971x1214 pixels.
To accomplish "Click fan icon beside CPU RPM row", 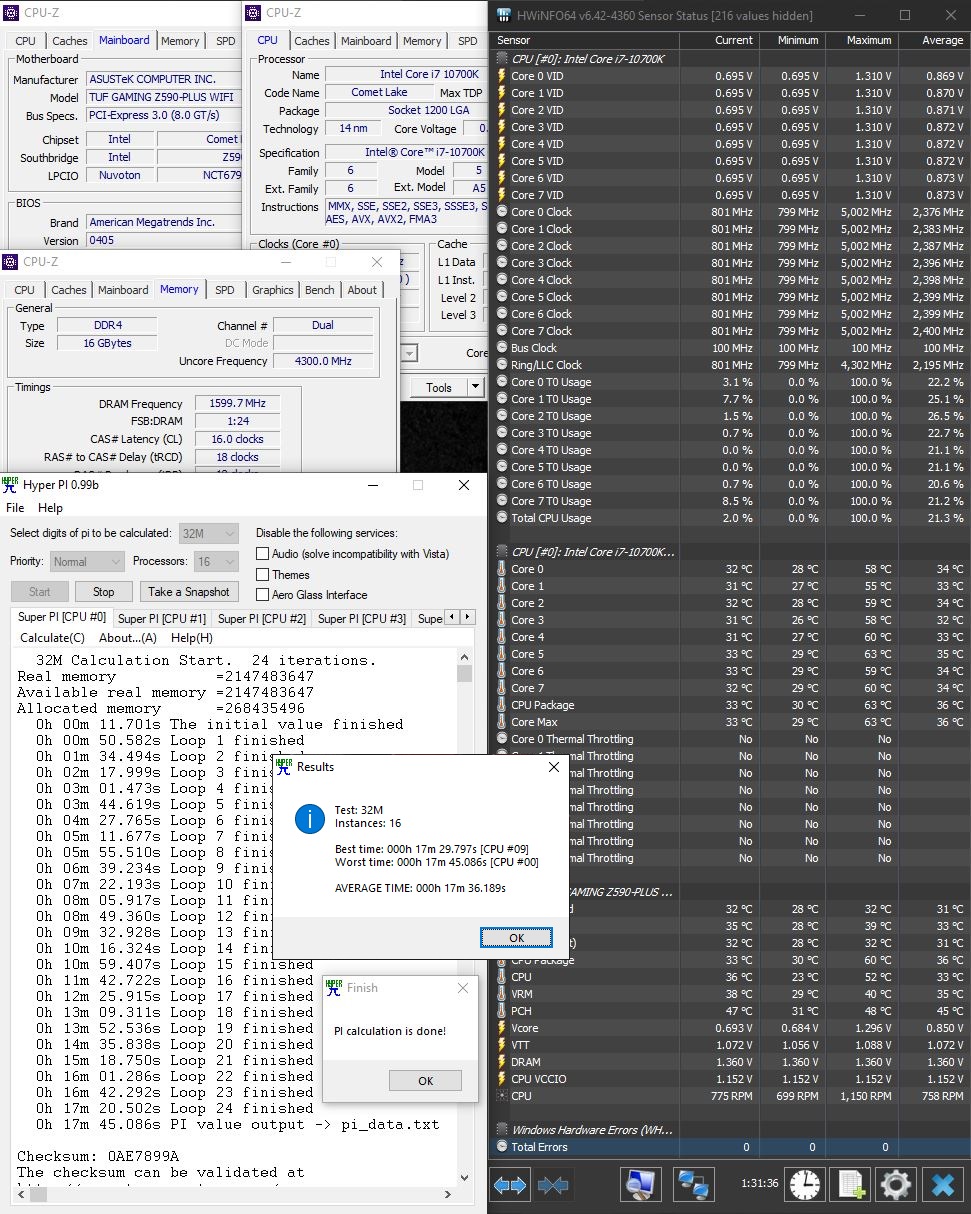I will pos(502,1096).
